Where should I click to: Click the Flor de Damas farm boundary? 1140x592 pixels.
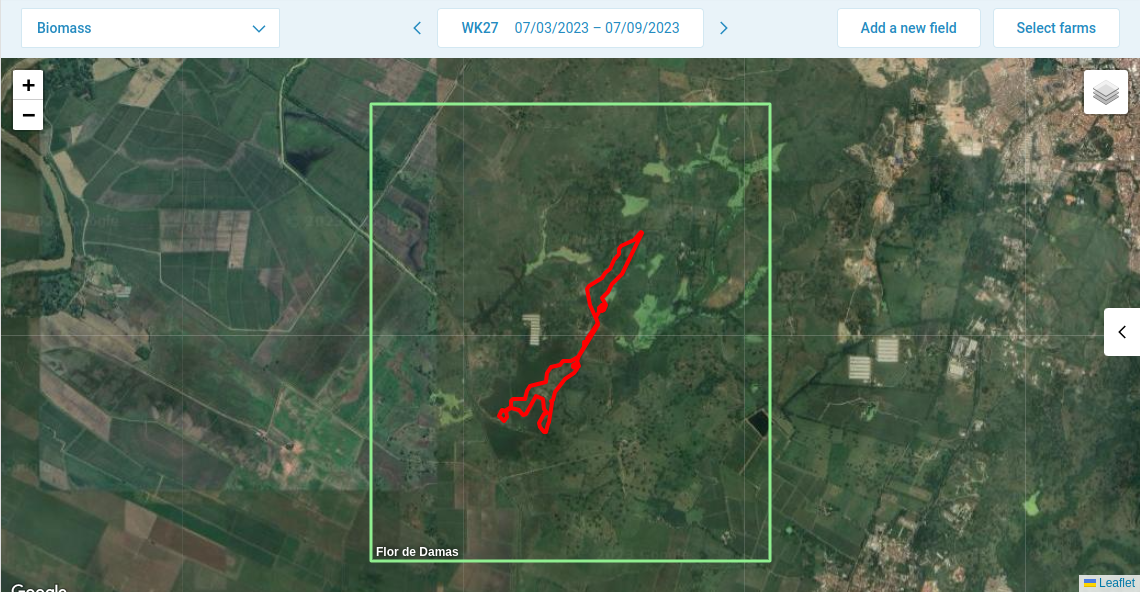tap(570, 103)
